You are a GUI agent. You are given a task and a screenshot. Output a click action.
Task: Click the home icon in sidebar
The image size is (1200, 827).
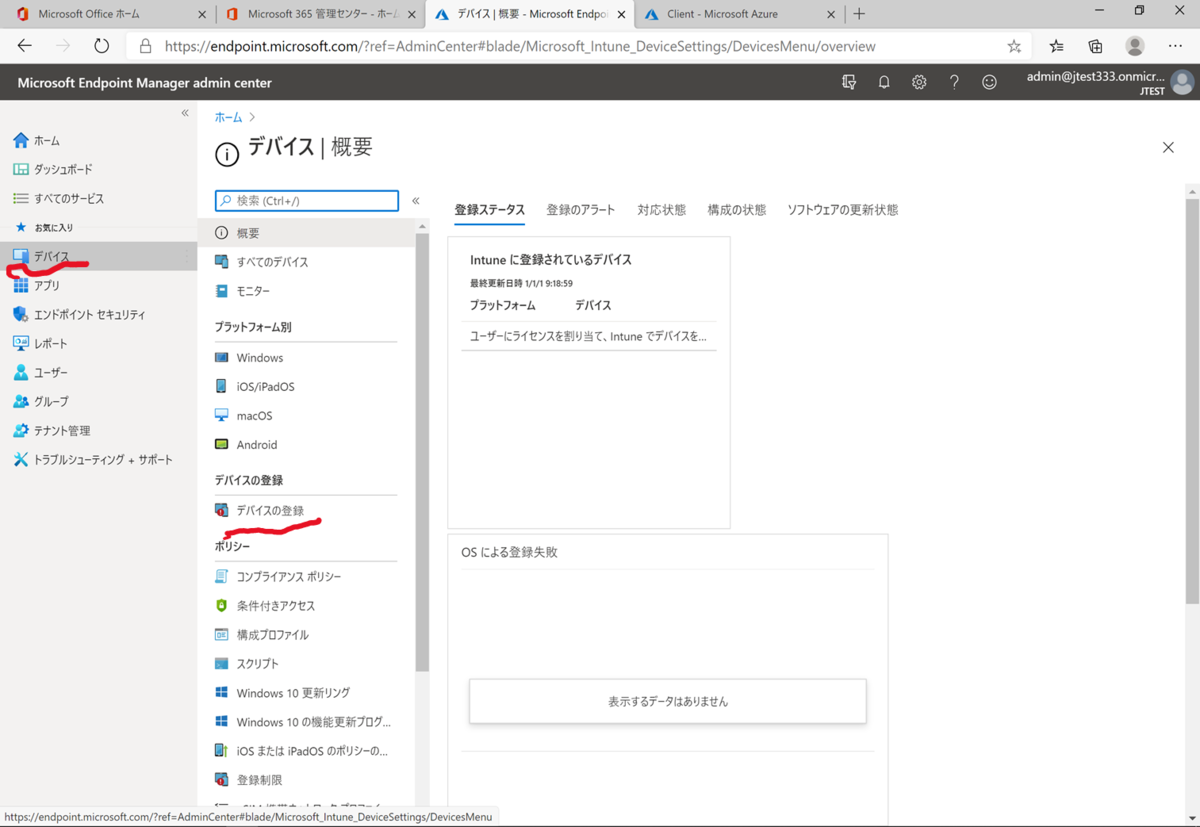click(x=21, y=141)
